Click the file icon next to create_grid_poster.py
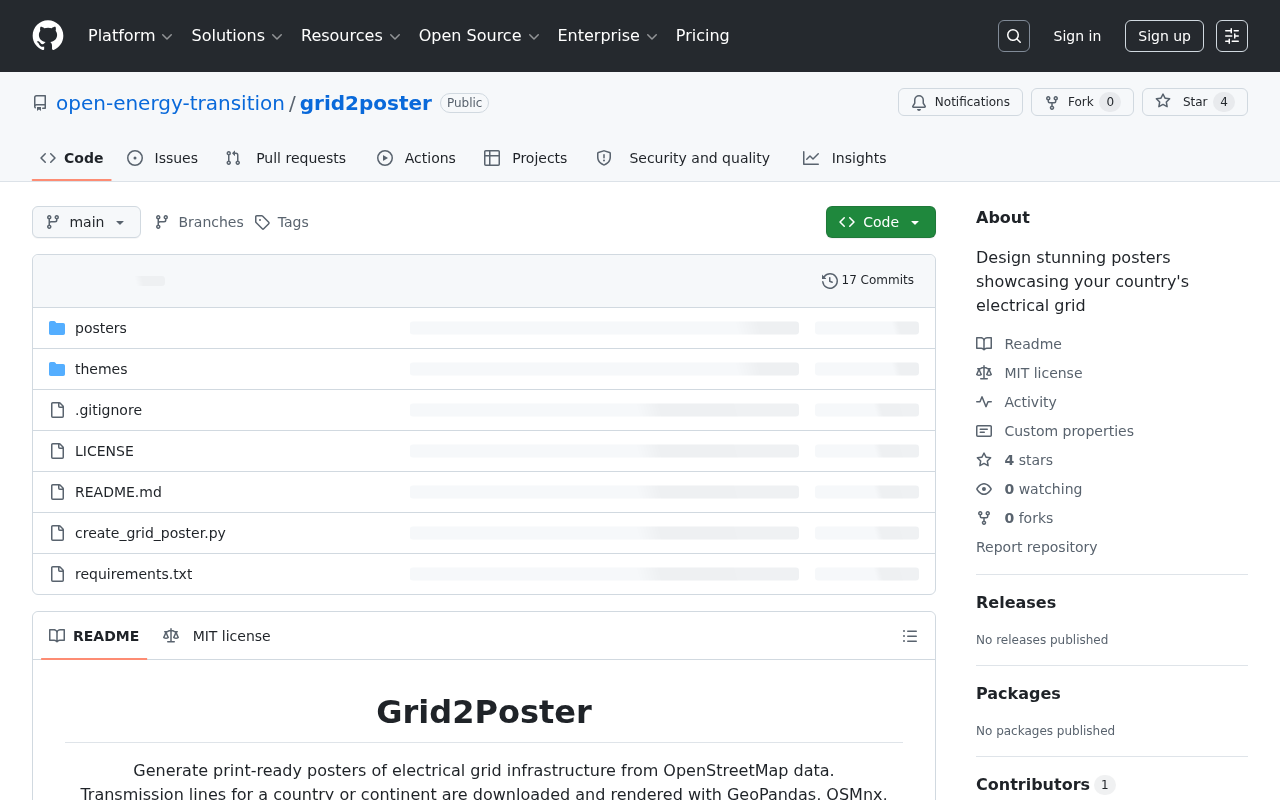 [x=57, y=533]
